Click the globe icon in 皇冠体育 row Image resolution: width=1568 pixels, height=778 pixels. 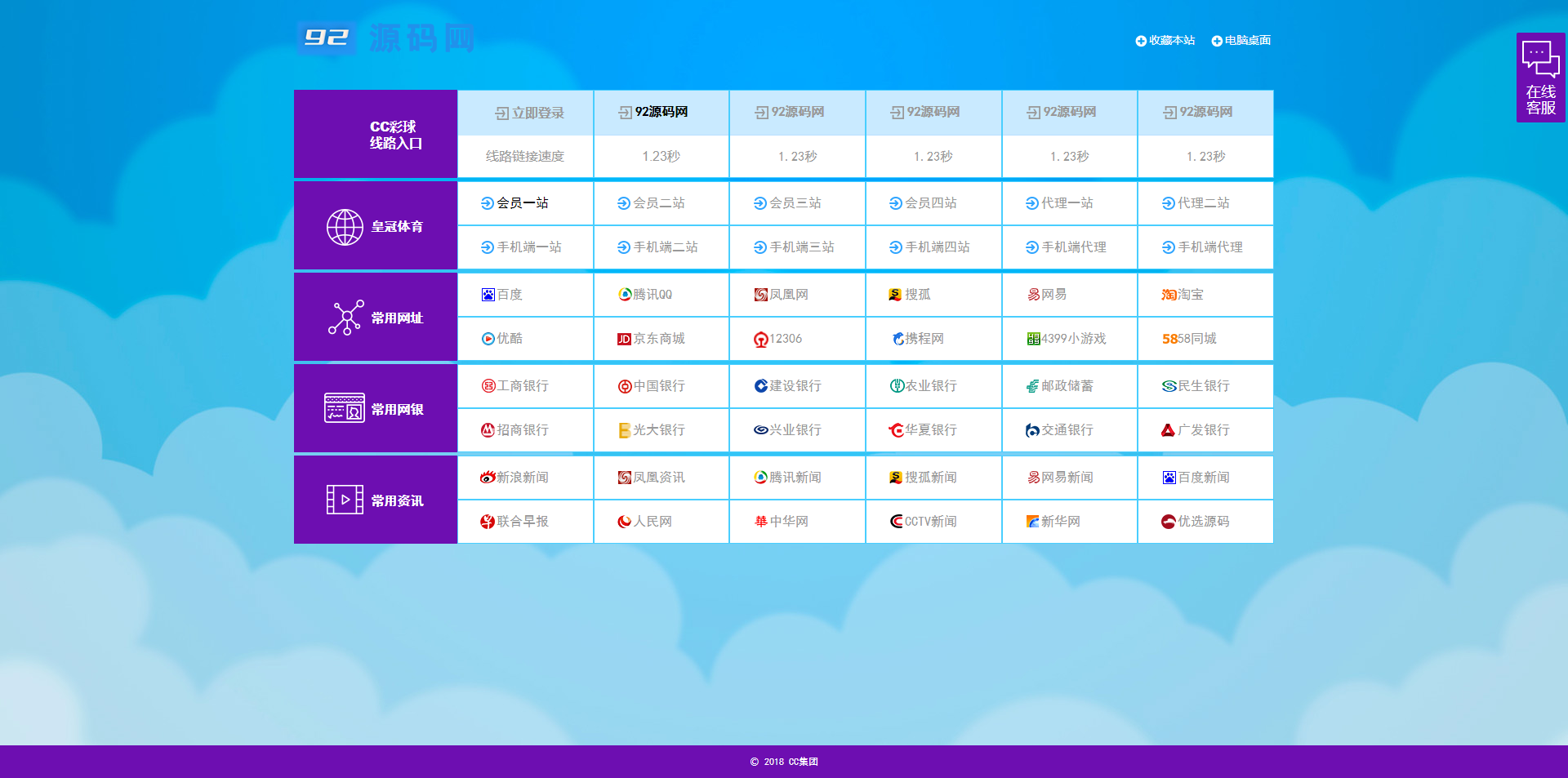(x=345, y=227)
